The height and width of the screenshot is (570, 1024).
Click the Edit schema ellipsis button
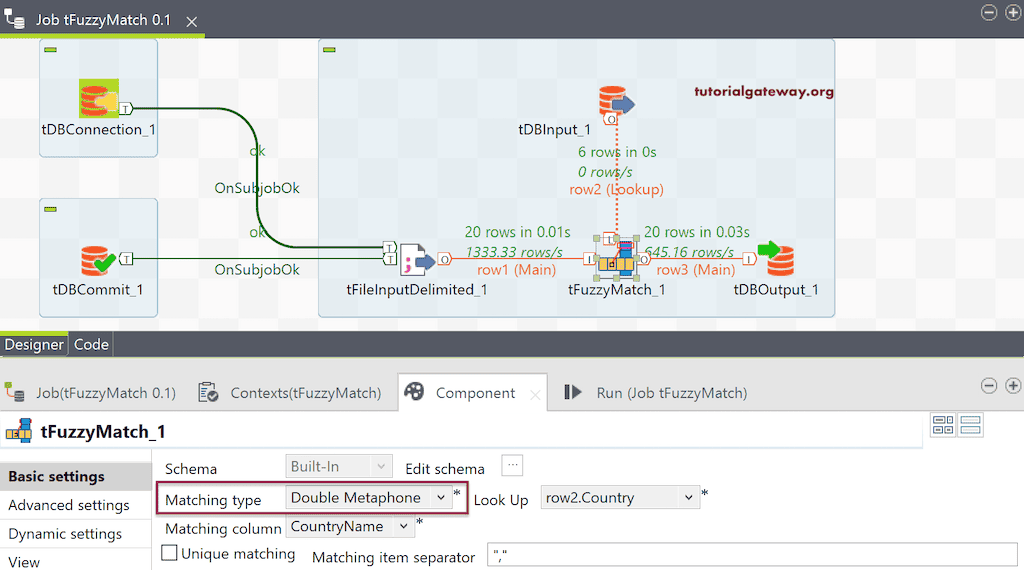513,466
